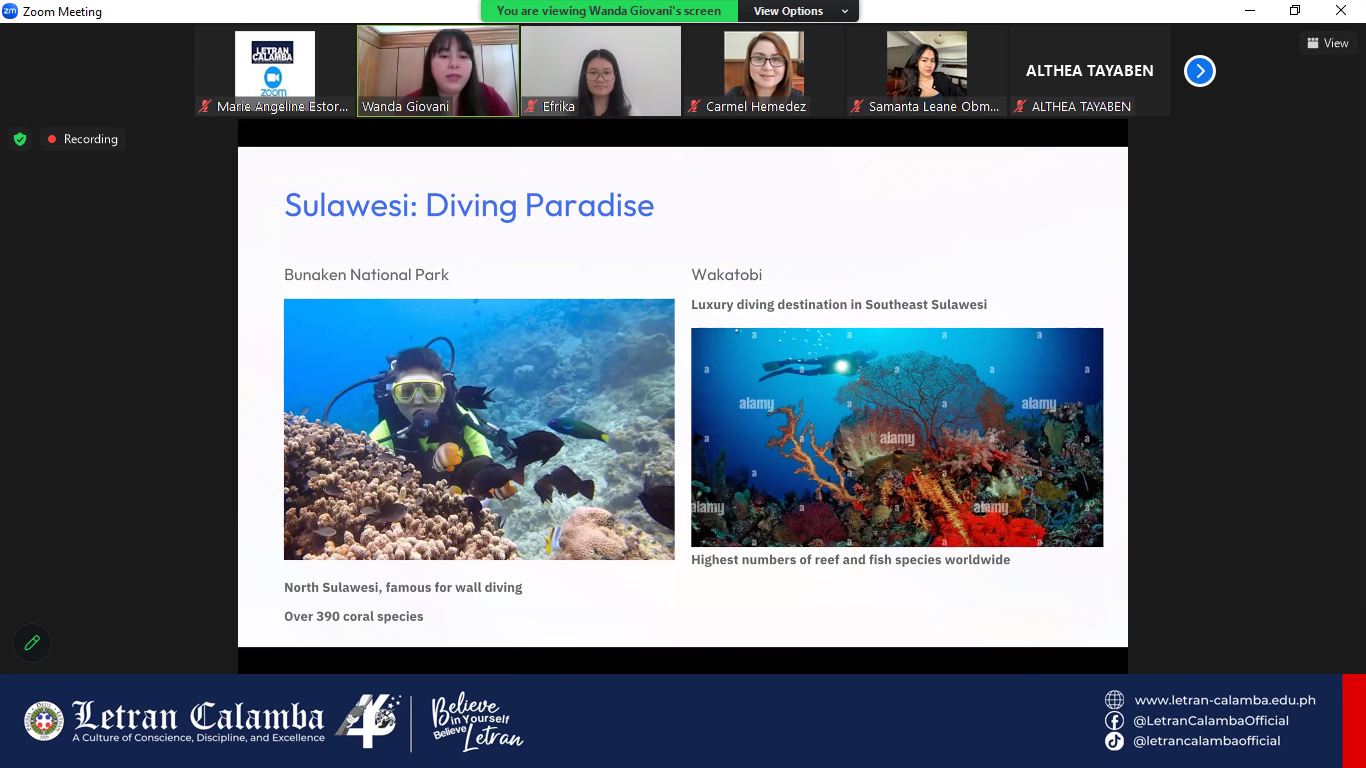The width and height of the screenshot is (1366, 768).
Task: Click the Facebook icon in footer banner
Action: pyautogui.click(x=1114, y=721)
